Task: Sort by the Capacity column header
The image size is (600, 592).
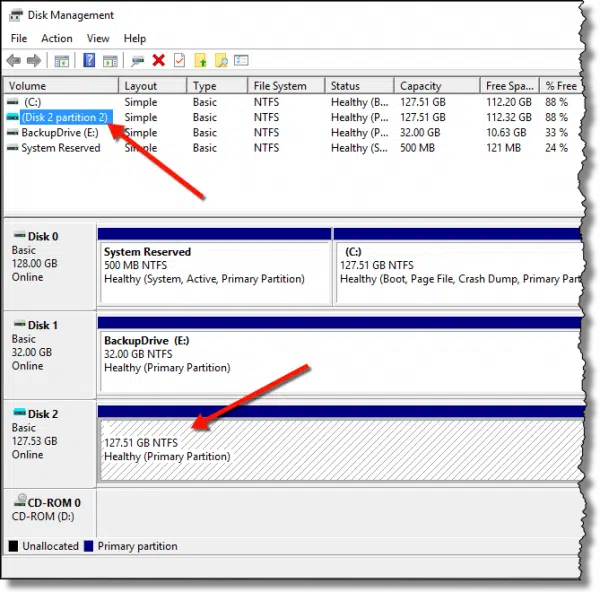Action: [x=420, y=86]
